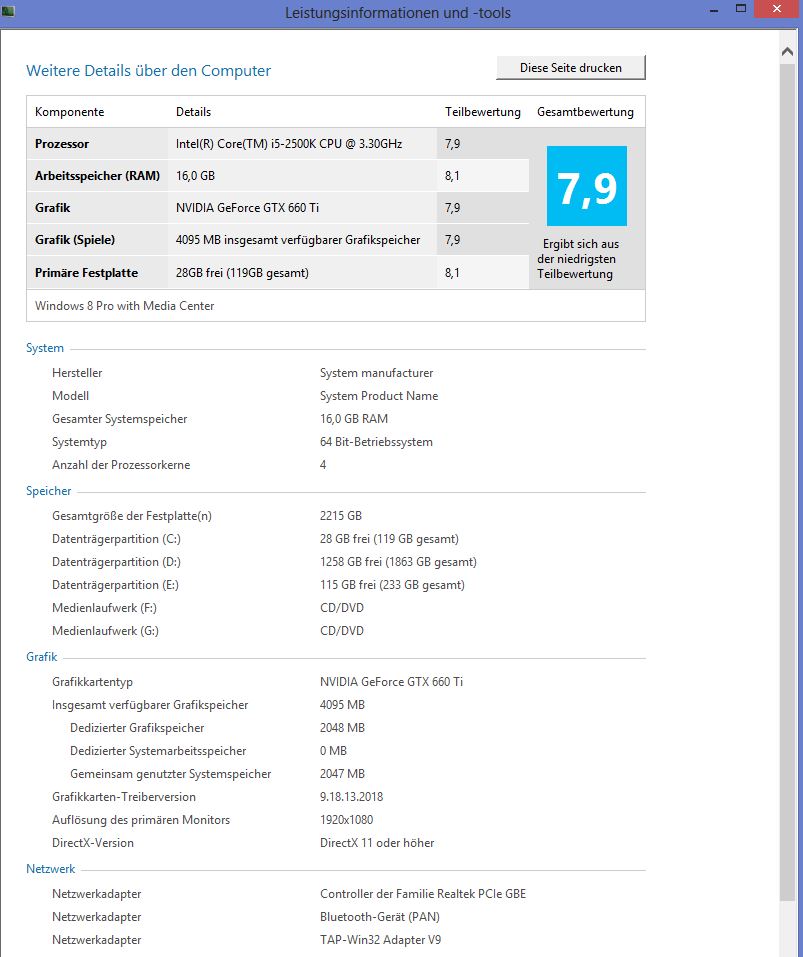The width and height of the screenshot is (803, 957).
Task: Click the Gesamtbewertung column header
Action: pyautogui.click(x=585, y=112)
